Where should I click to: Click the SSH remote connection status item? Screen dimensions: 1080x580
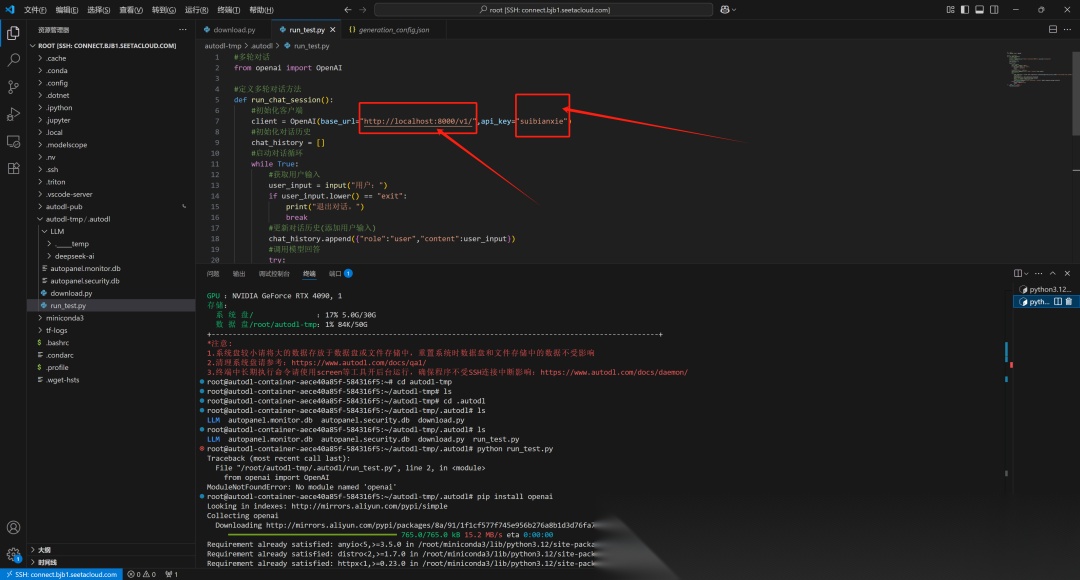(63, 574)
